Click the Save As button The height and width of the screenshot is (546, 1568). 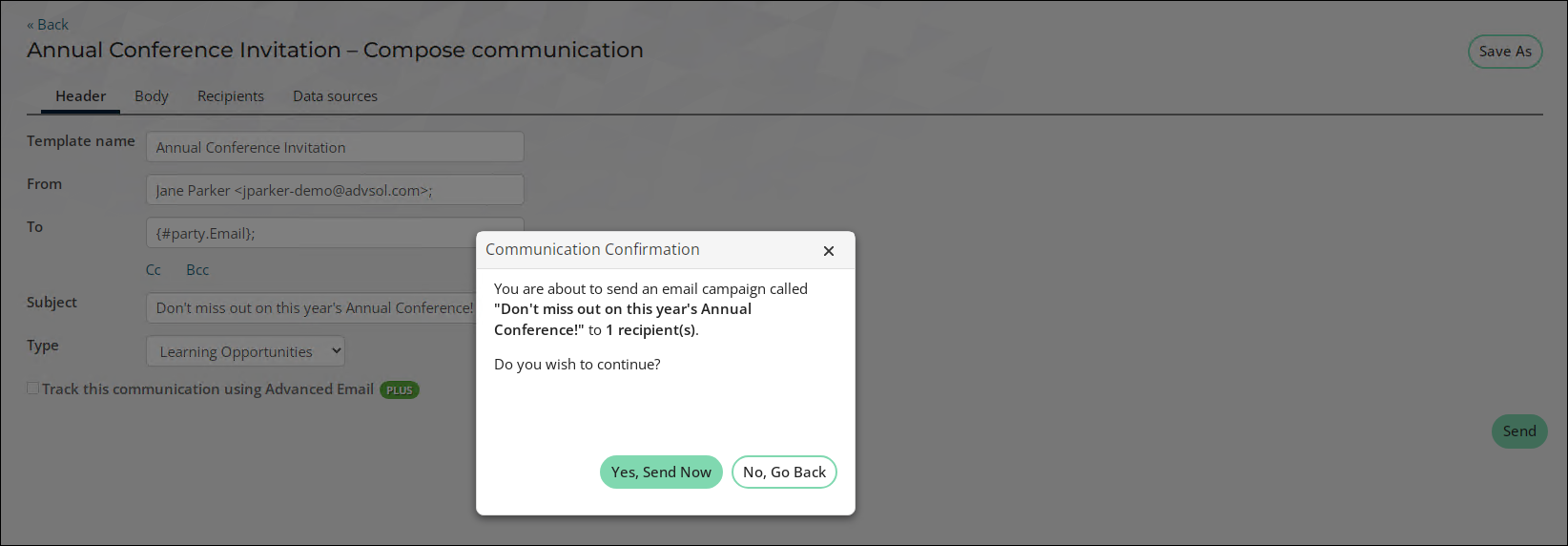click(1505, 52)
